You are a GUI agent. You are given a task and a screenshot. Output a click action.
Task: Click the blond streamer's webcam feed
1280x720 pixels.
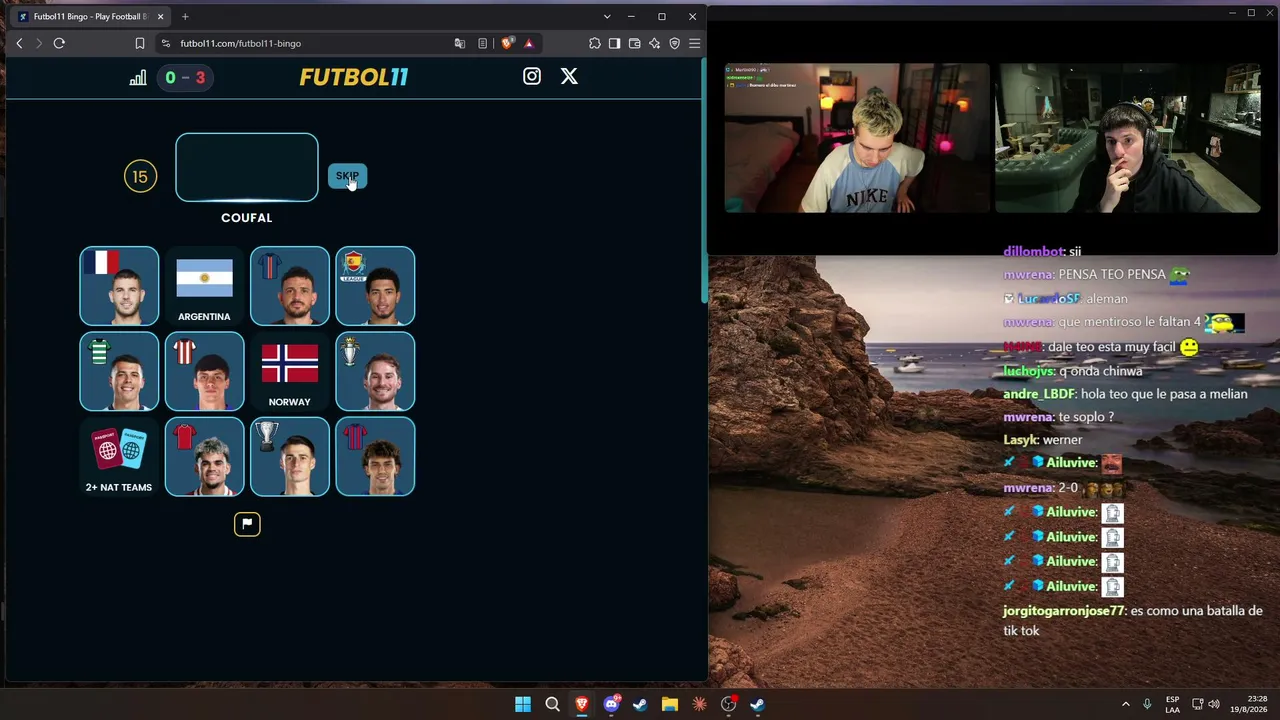click(x=857, y=138)
